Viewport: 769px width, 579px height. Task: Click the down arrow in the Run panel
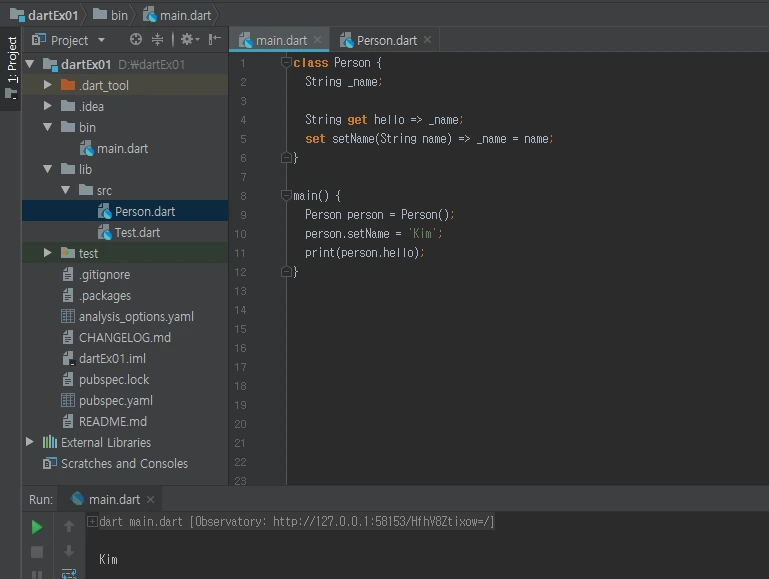pyautogui.click(x=69, y=551)
